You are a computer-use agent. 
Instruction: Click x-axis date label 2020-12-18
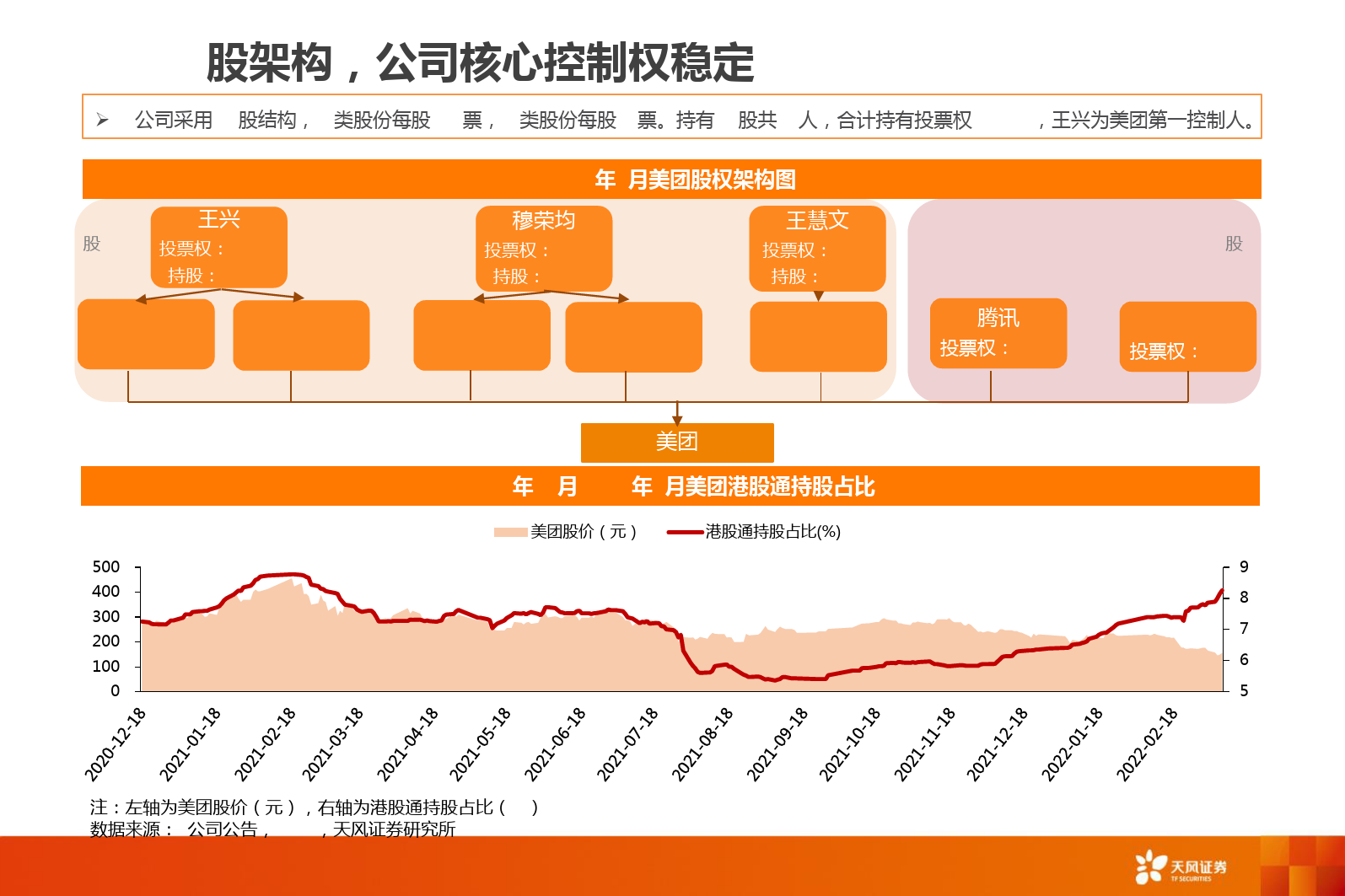[x=115, y=744]
